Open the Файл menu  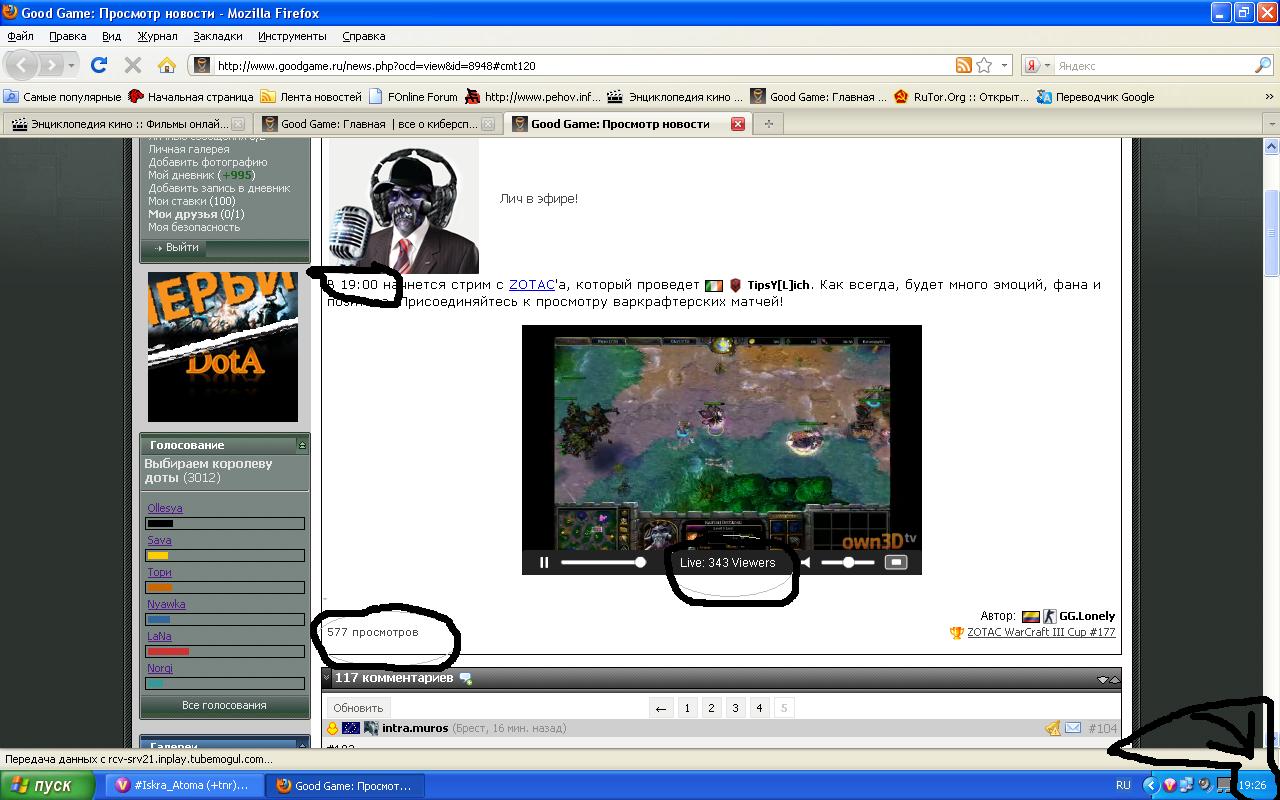tap(20, 36)
